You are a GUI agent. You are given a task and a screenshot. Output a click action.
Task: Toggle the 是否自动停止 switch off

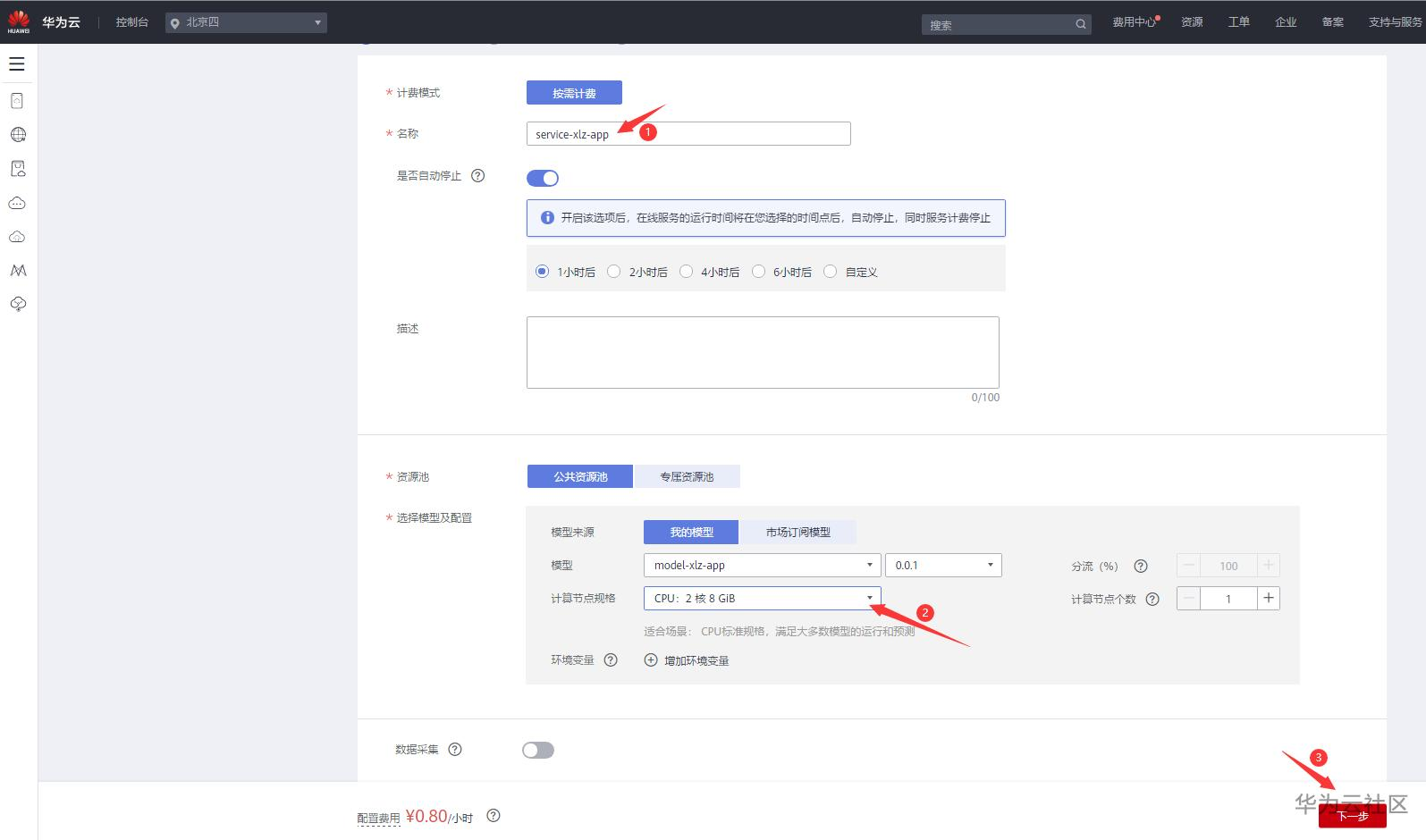(543, 178)
